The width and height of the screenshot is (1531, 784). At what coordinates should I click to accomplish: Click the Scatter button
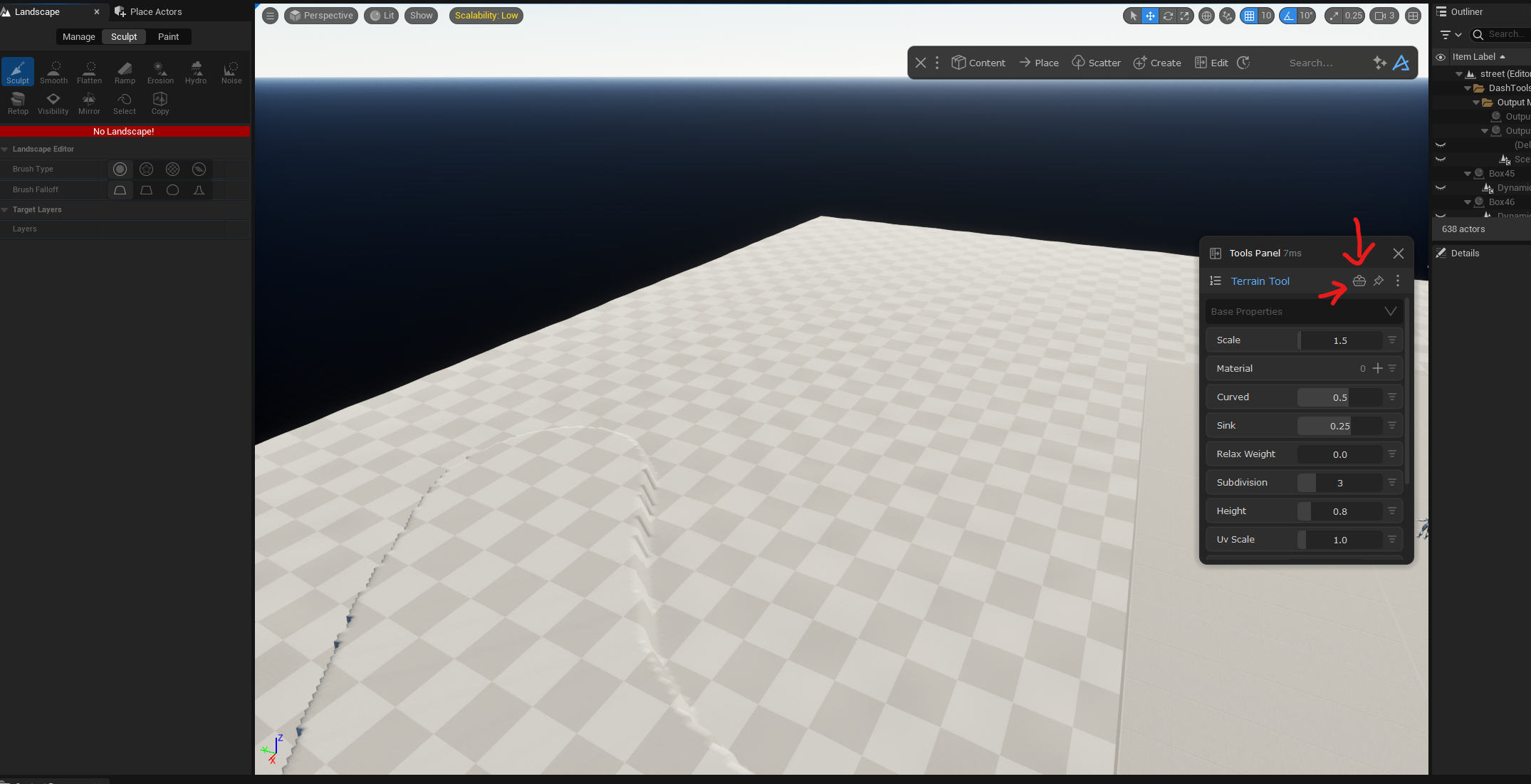coord(1096,63)
